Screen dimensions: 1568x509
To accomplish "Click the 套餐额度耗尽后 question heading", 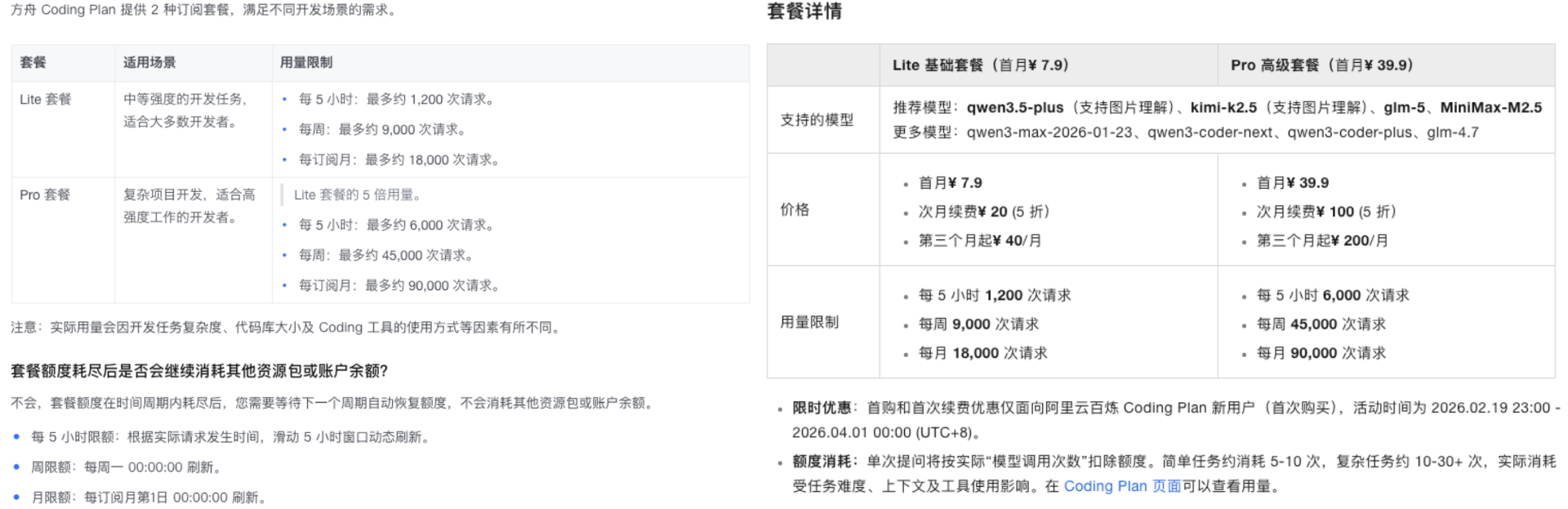I will click(x=199, y=371).
